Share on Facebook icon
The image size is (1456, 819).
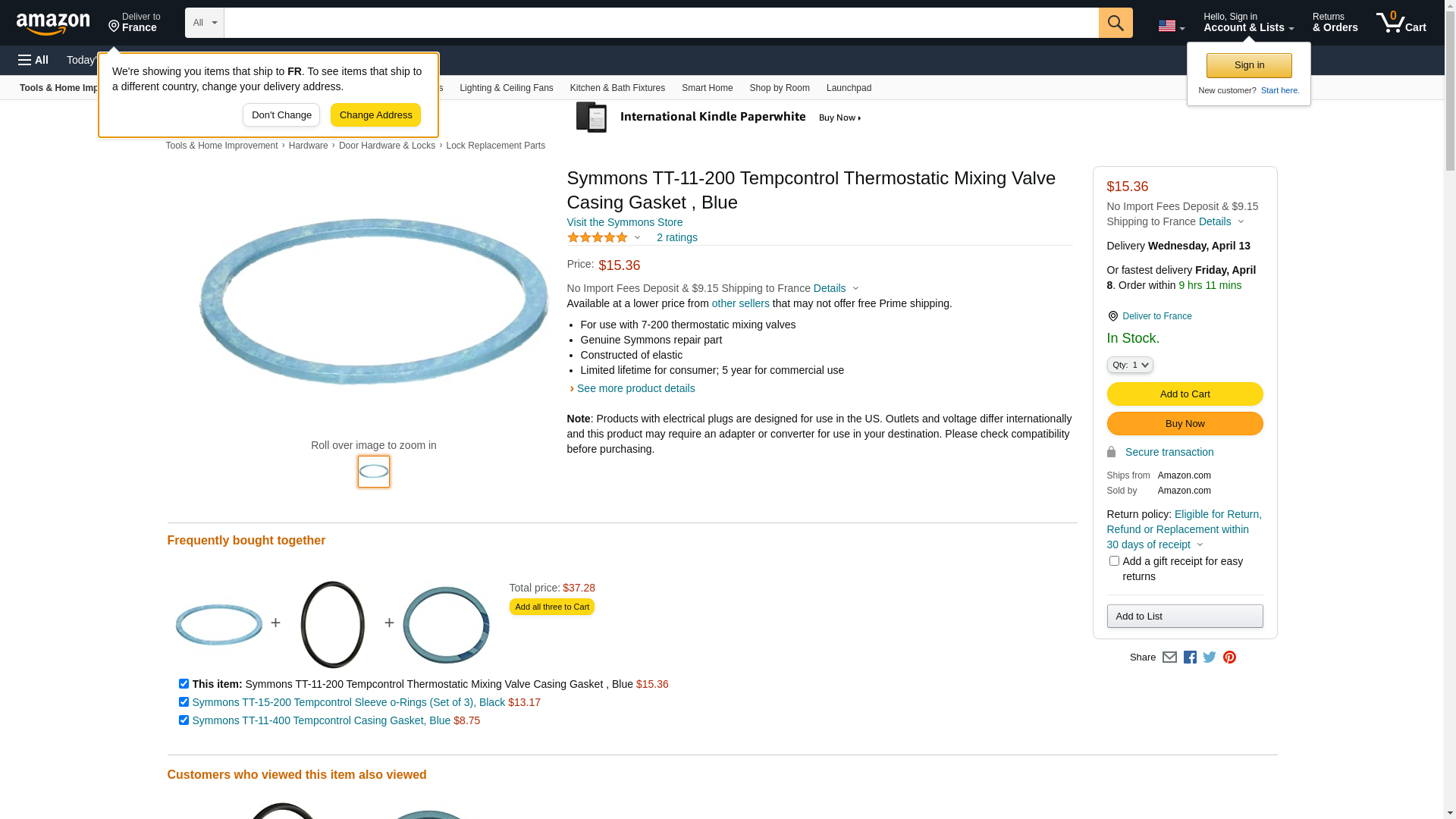click(1190, 657)
